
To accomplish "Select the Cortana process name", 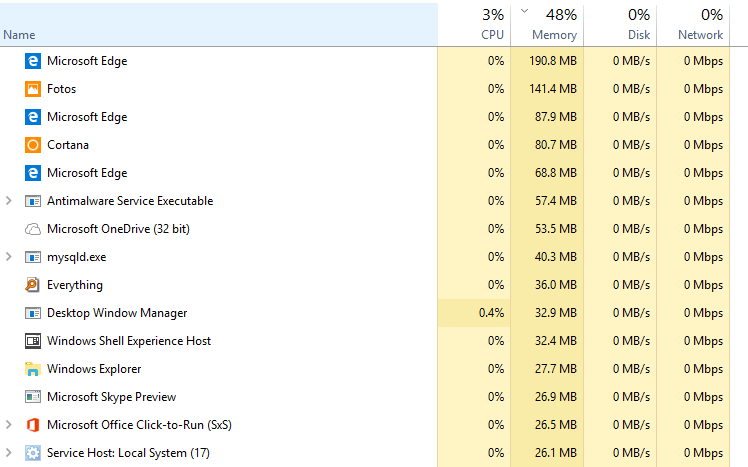I will click(68, 145).
